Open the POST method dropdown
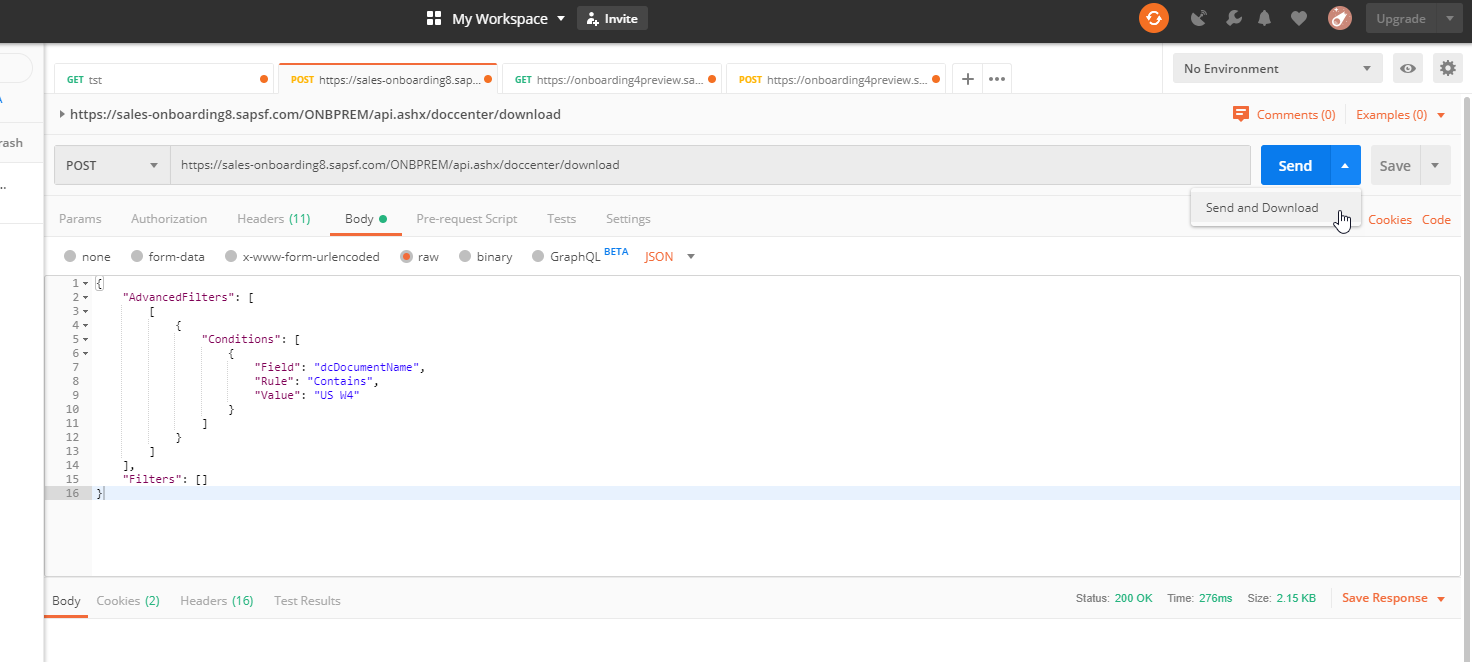 112,165
